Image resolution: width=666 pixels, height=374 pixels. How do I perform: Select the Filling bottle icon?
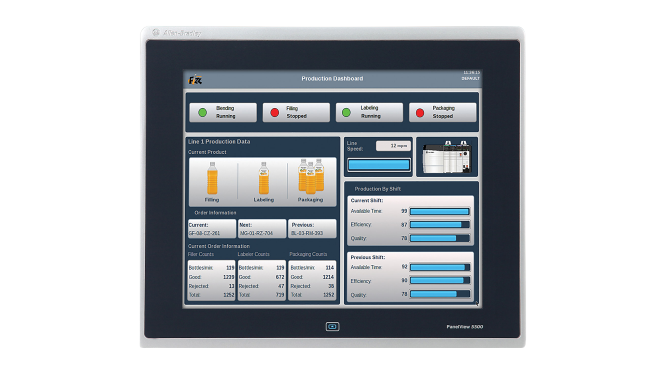pyautogui.click(x=212, y=178)
